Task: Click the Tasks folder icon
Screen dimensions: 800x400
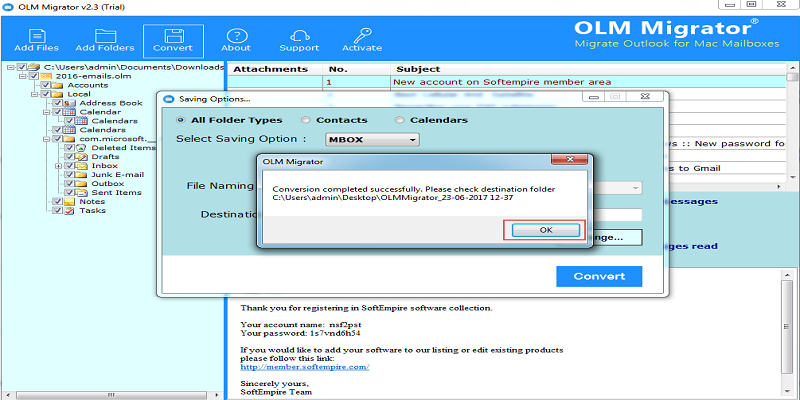Action: pyautogui.click(x=70, y=210)
